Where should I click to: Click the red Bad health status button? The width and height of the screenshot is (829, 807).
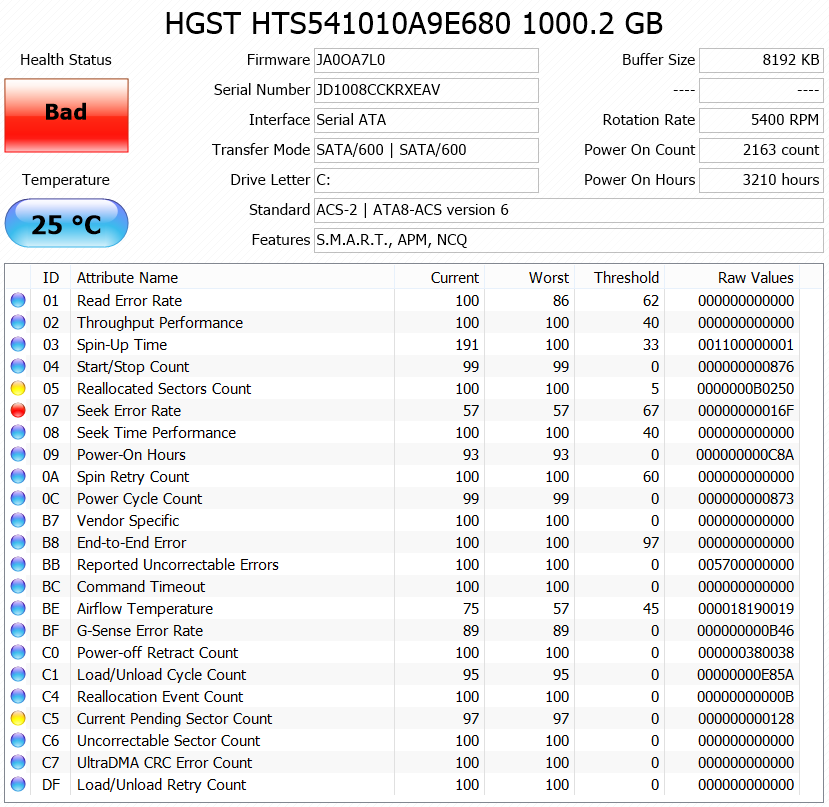point(67,115)
